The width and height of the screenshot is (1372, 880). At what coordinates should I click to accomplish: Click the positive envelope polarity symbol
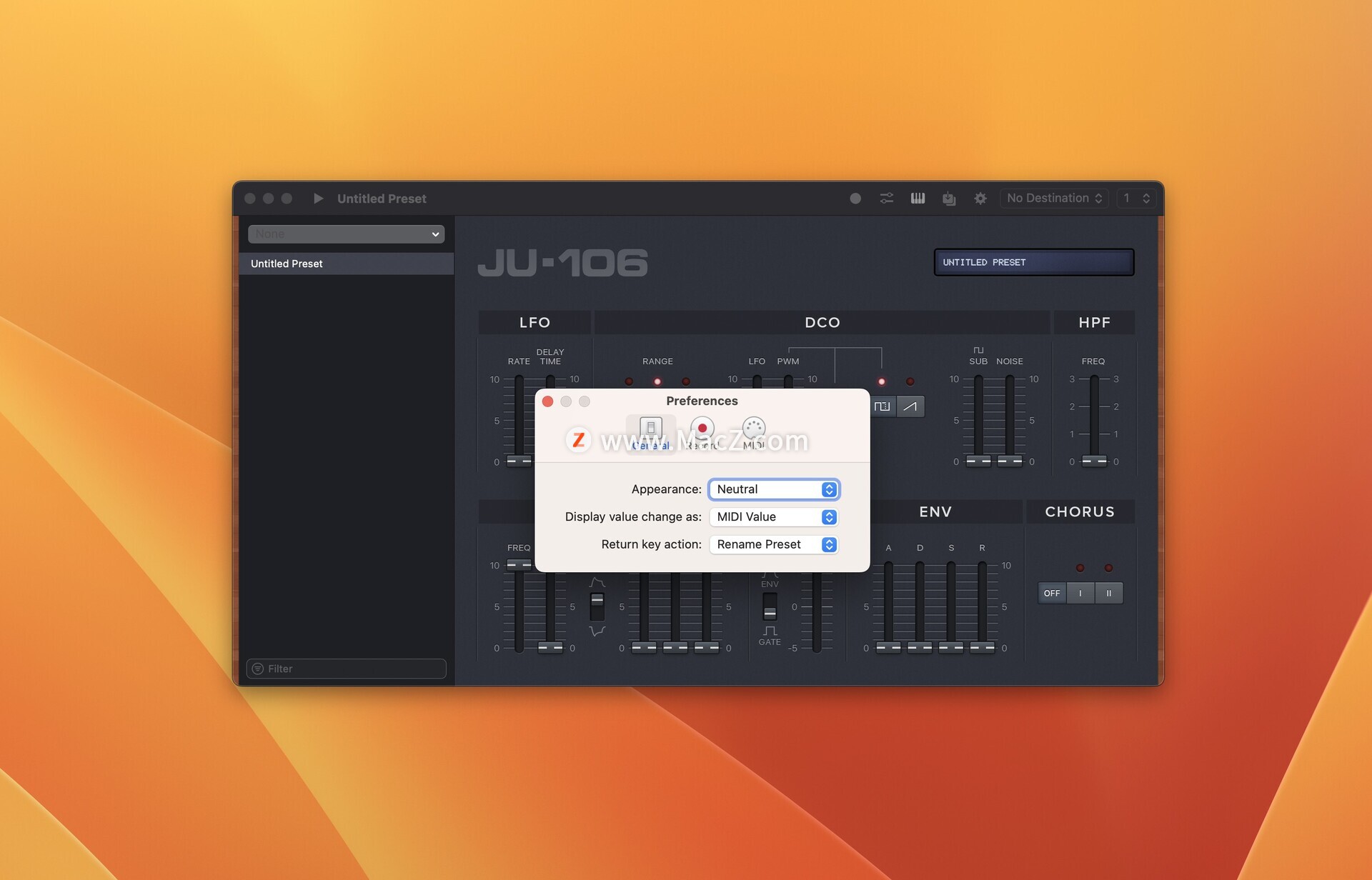(x=597, y=583)
